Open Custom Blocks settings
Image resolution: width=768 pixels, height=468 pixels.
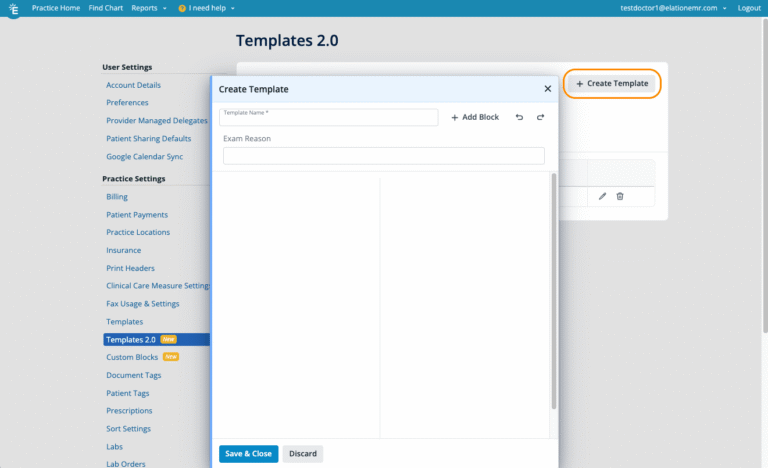click(x=132, y=357)
